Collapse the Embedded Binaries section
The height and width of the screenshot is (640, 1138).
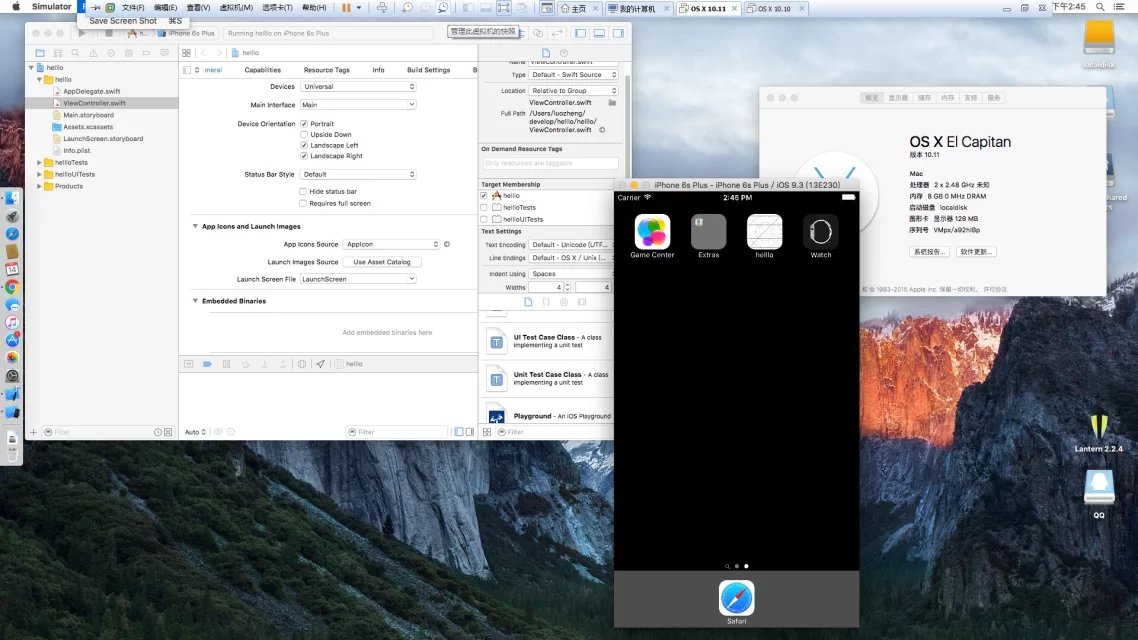195,301
